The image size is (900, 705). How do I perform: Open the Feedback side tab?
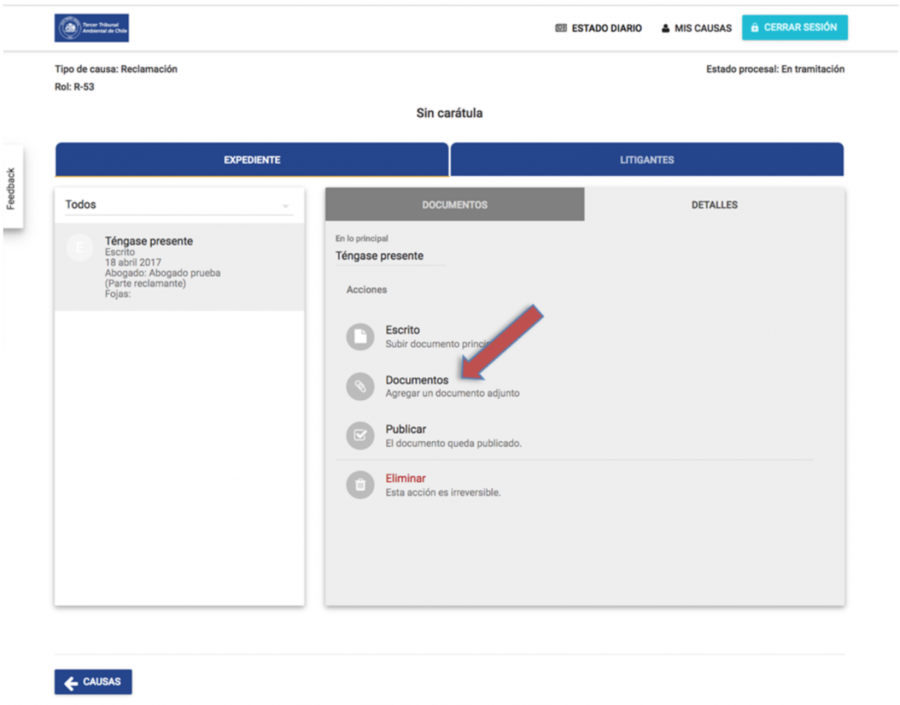pyautogui.click(x=12, y=188)
